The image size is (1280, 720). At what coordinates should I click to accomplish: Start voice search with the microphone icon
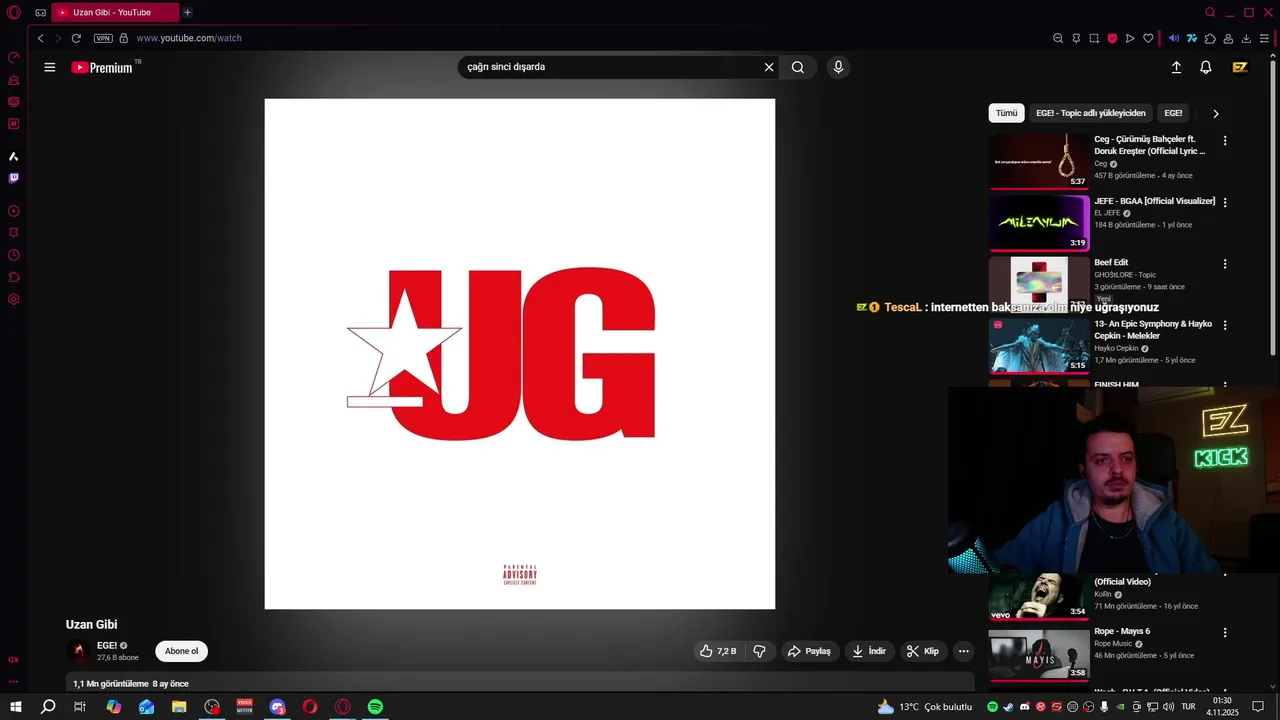[x=838, y=67]
